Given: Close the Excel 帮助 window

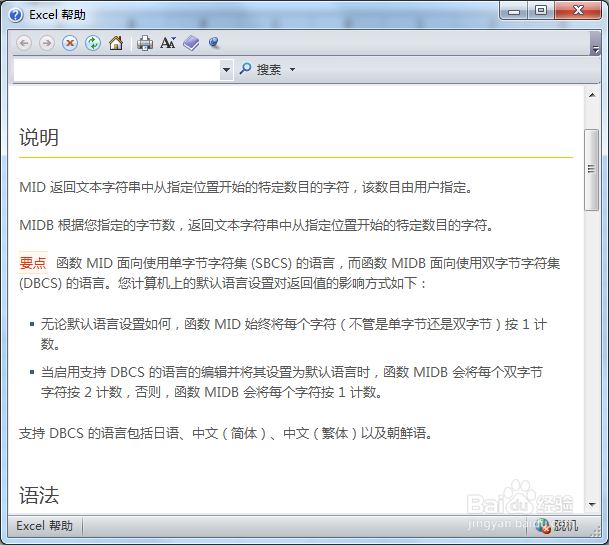Looking at the screenshot, I should pyautogui.click(x=578, y=10).
